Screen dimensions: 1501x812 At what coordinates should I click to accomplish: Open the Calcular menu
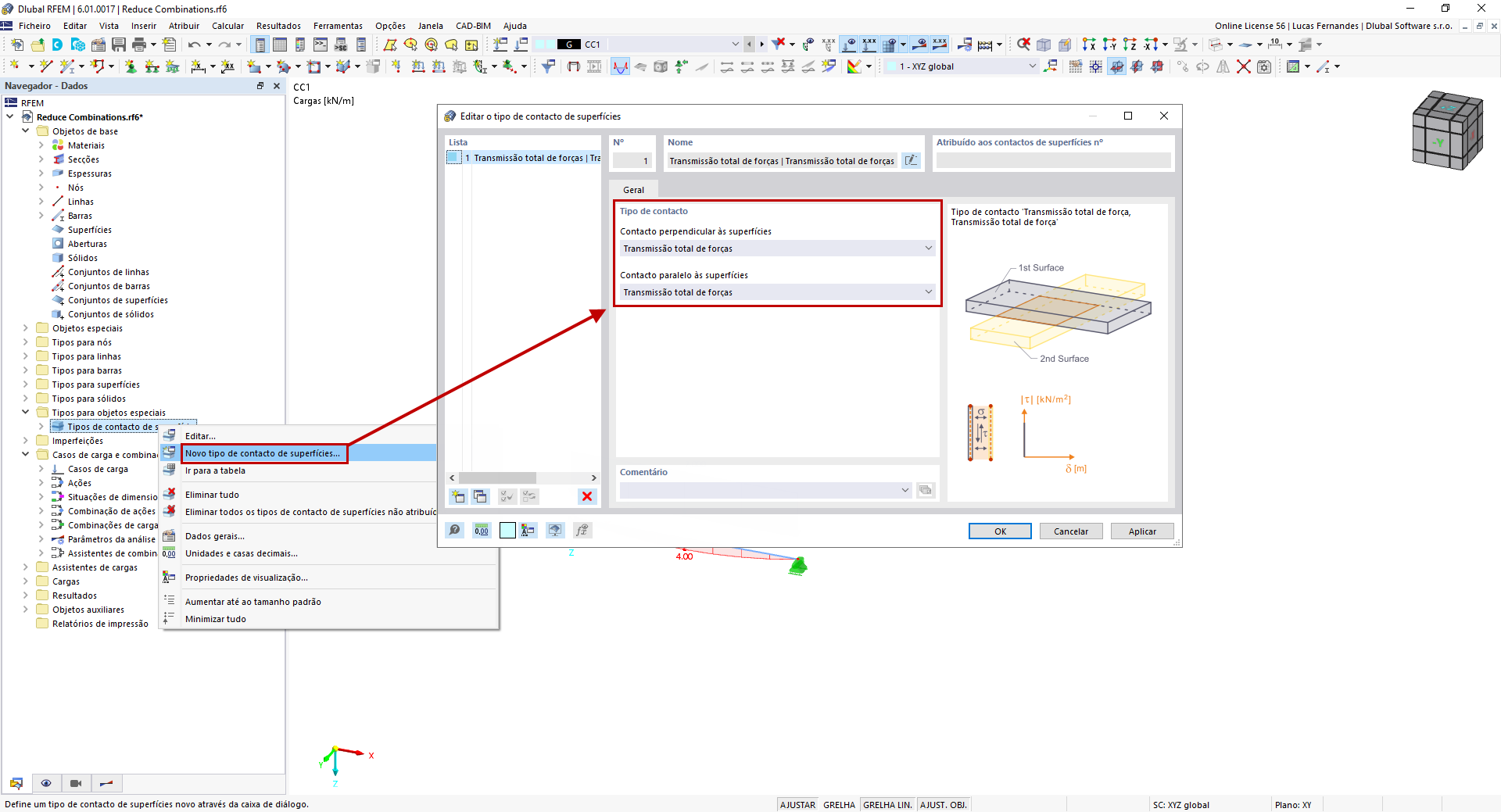[227, 26]
